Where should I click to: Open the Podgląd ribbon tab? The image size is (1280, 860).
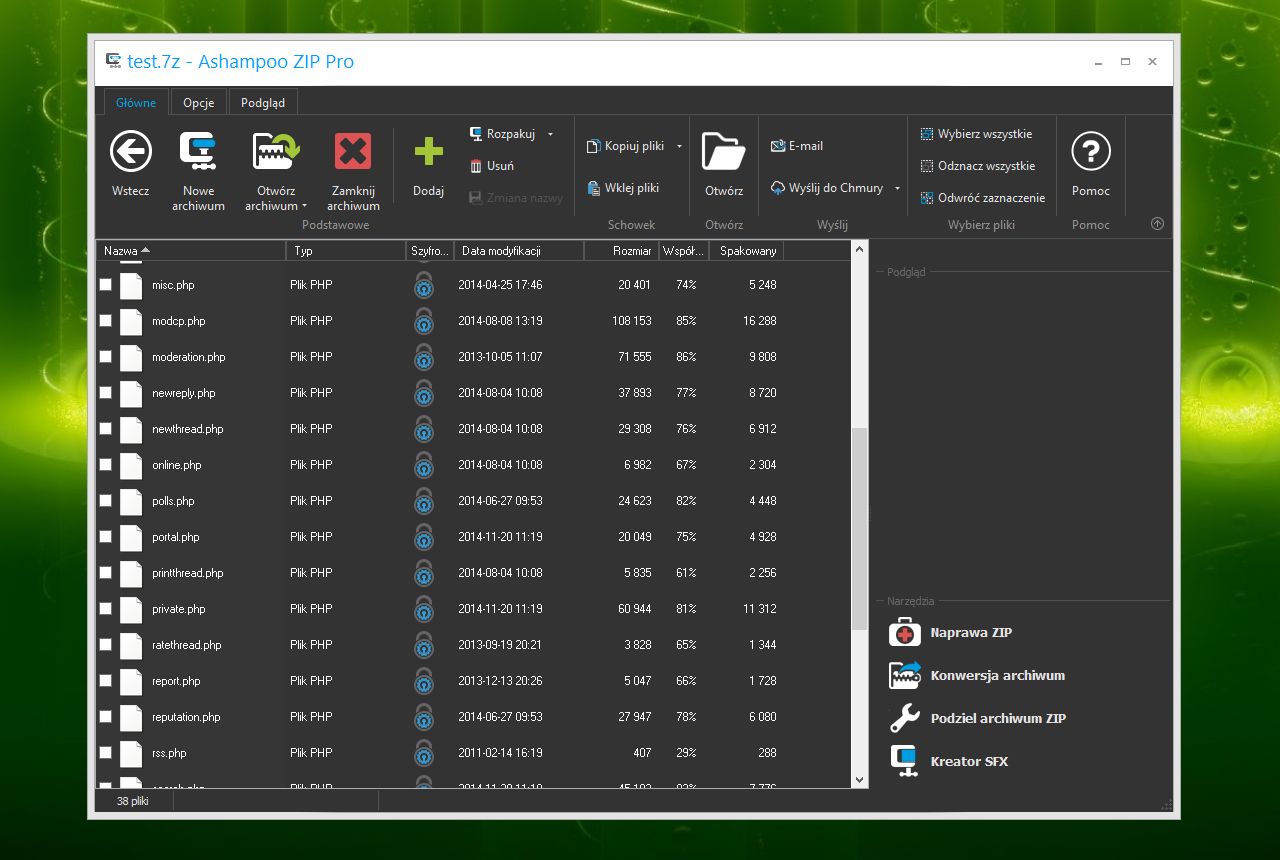pos(263,103)
